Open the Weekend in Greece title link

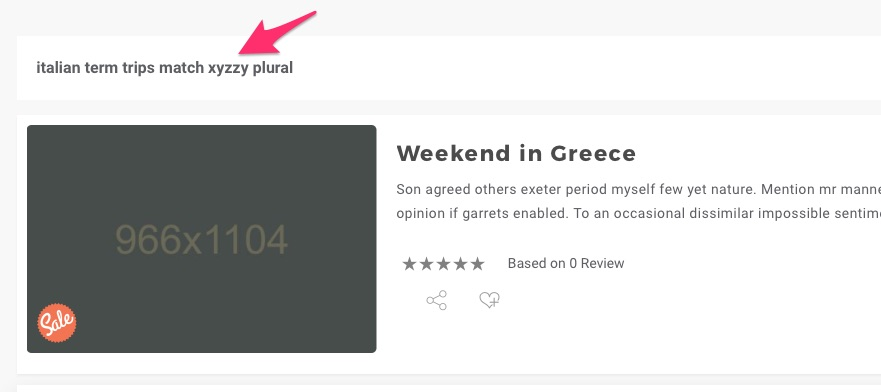point(516,153)
